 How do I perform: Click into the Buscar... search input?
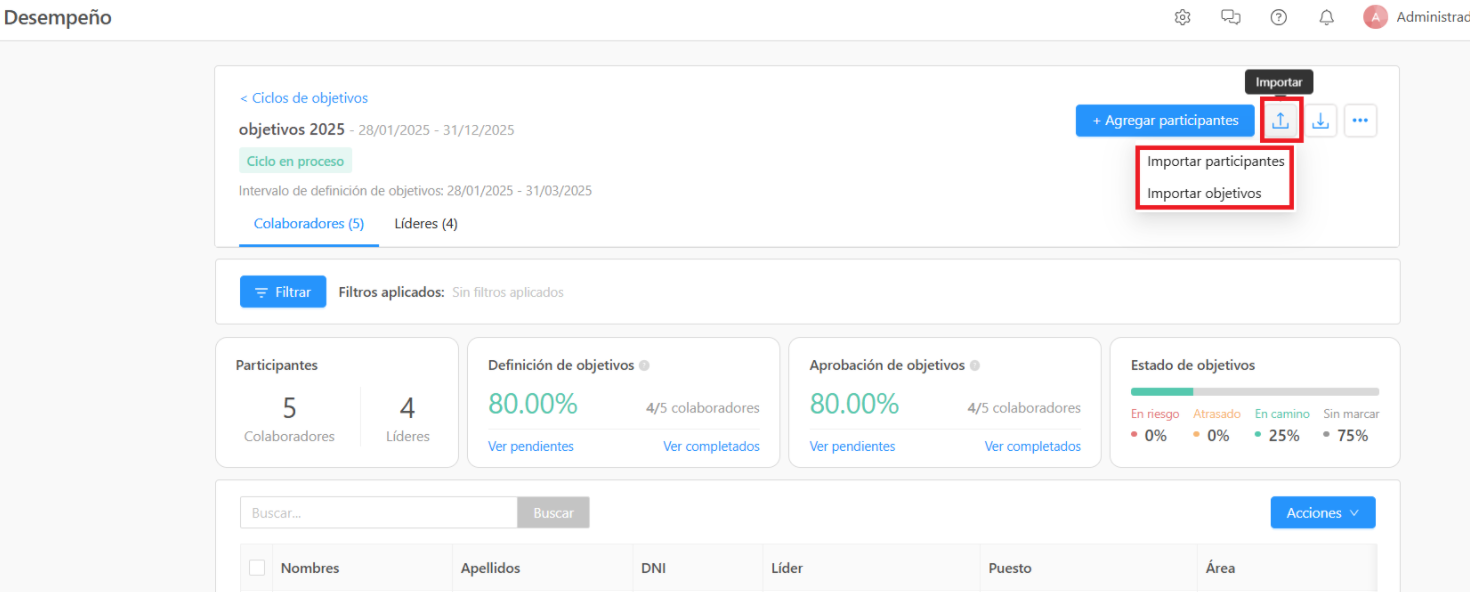378,513
